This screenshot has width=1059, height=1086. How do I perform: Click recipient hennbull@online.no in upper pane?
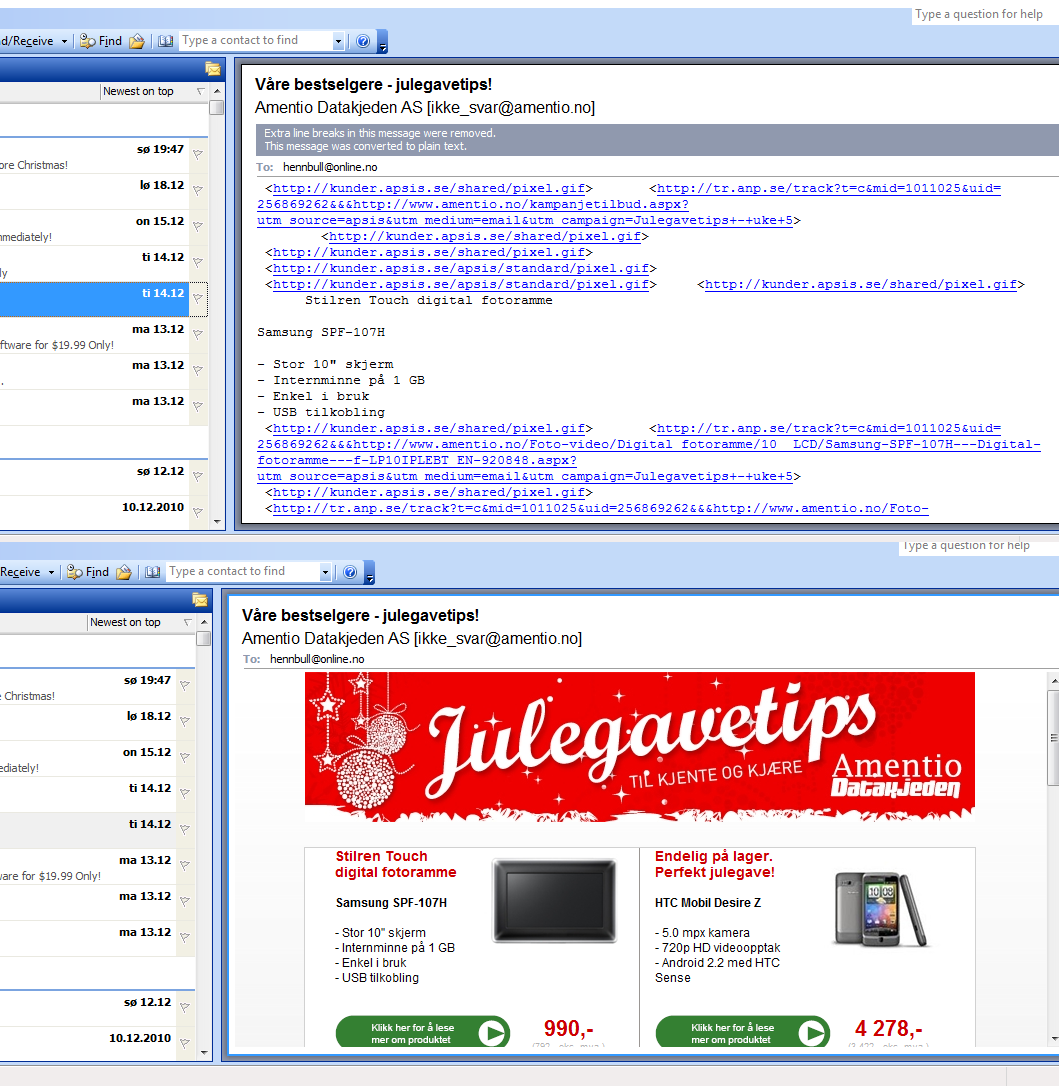[330, 167]
